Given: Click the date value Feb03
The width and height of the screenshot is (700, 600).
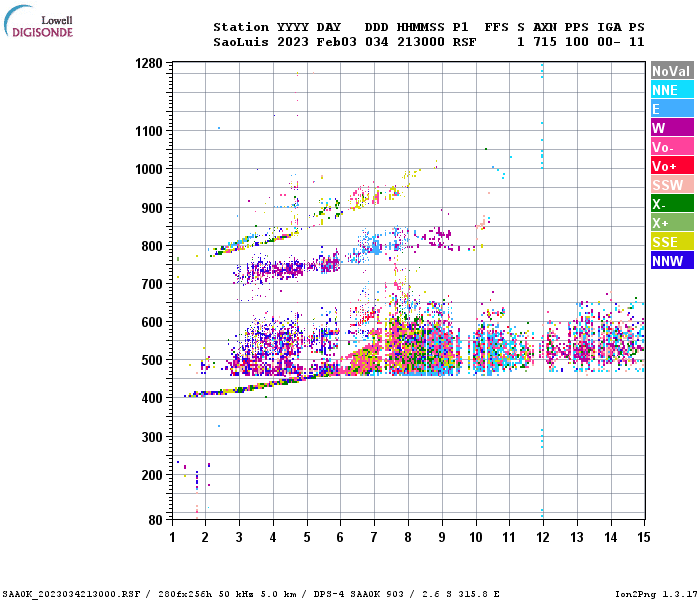Looking at the screenshot, I should tap(336, 42).
